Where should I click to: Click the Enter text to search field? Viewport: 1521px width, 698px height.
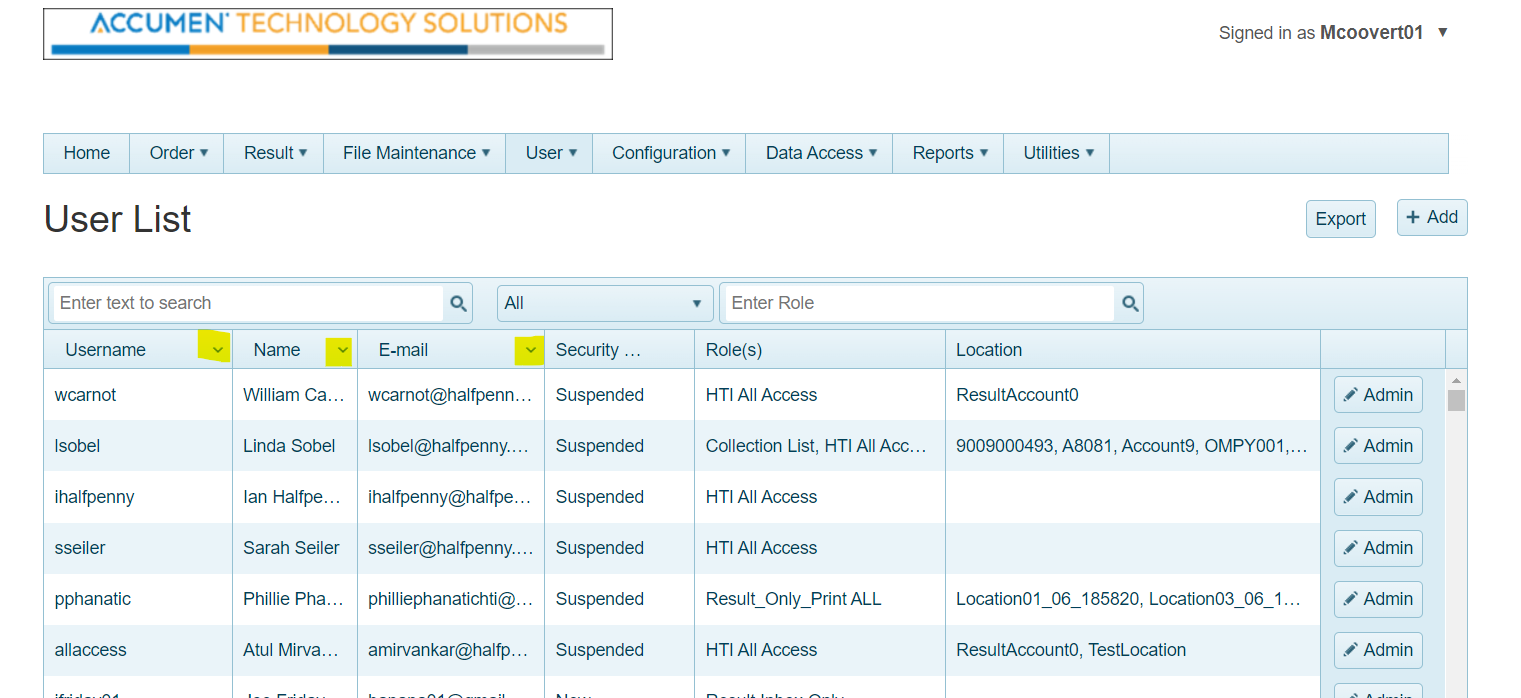tap(247, 303)
